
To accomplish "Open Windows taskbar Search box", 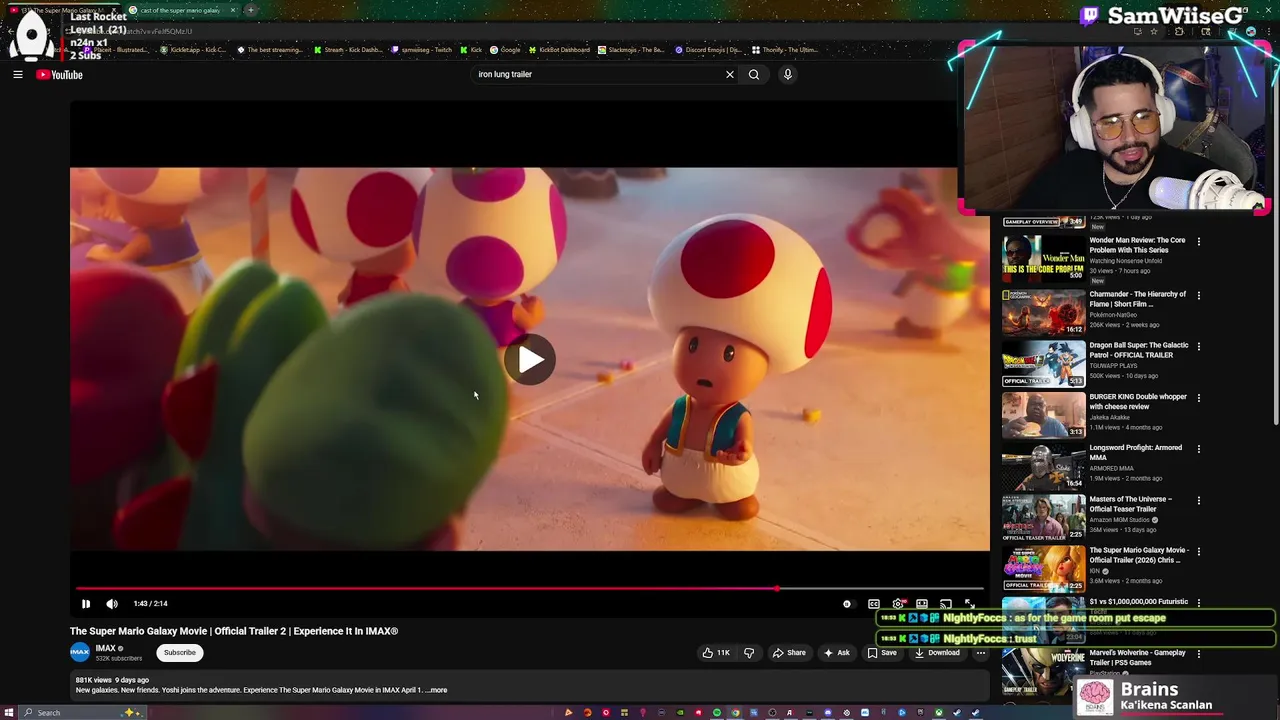I will (84, 712).
